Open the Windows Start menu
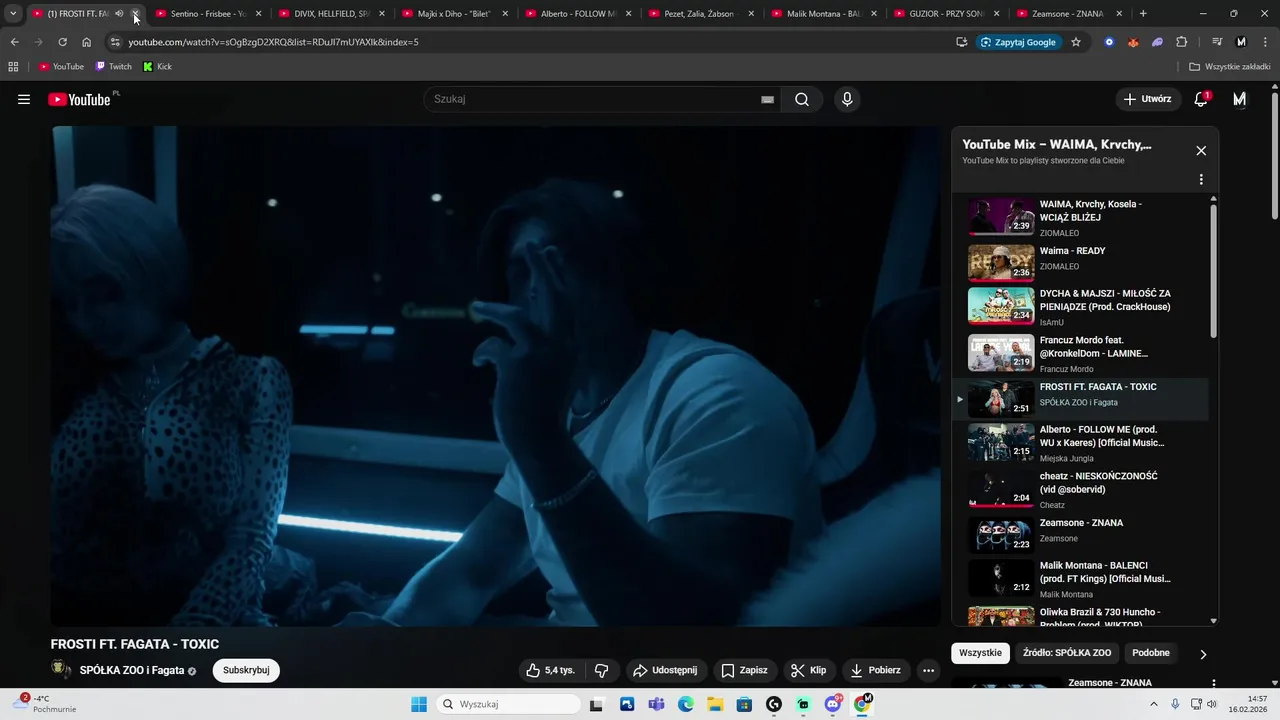This screenshot has height=720, width=1280. pyautogui.click(x=419, y=704)
